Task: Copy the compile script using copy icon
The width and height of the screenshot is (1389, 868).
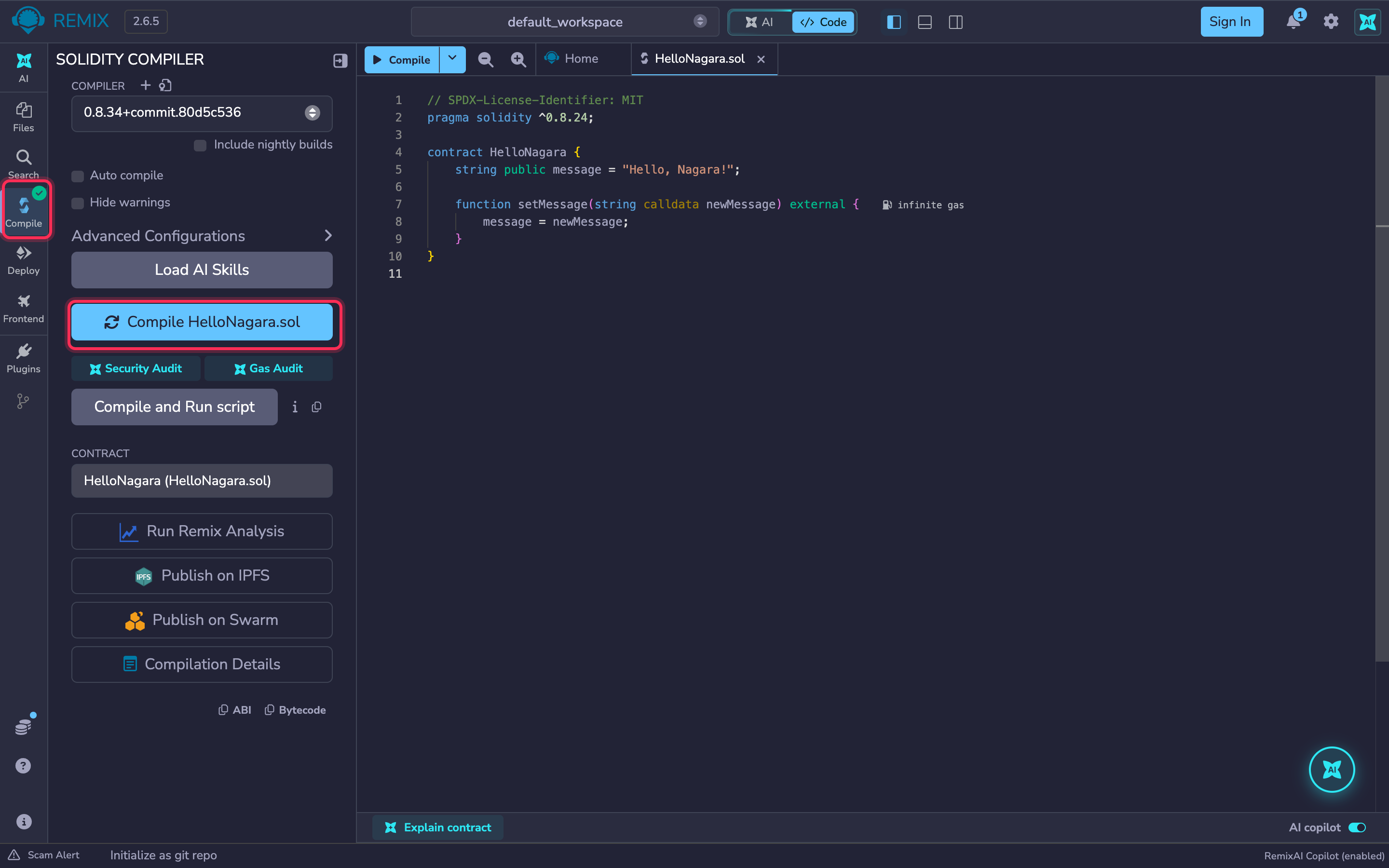Action: [316, 407]
